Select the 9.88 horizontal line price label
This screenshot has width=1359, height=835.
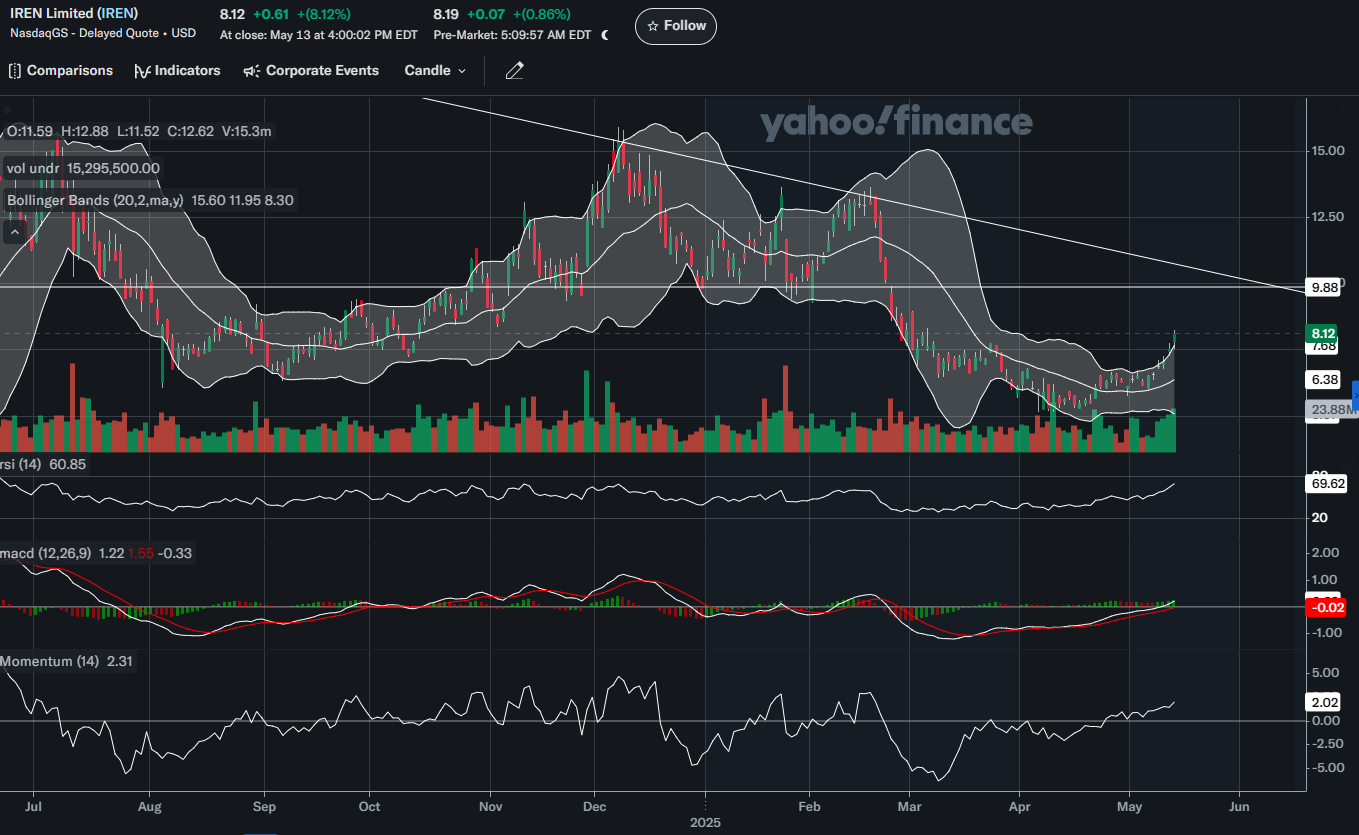coord(1324,288)
